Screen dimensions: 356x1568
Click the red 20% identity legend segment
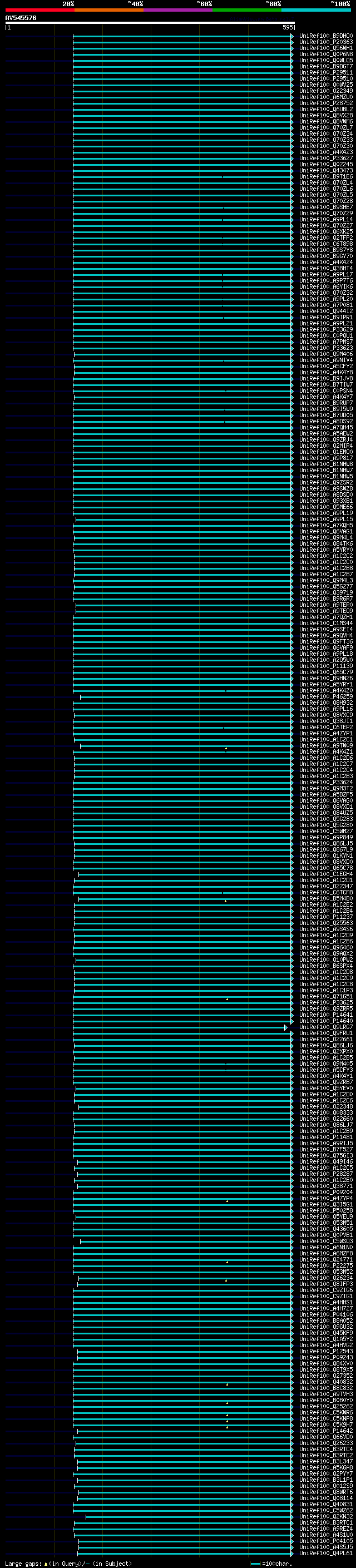[40, 10]
